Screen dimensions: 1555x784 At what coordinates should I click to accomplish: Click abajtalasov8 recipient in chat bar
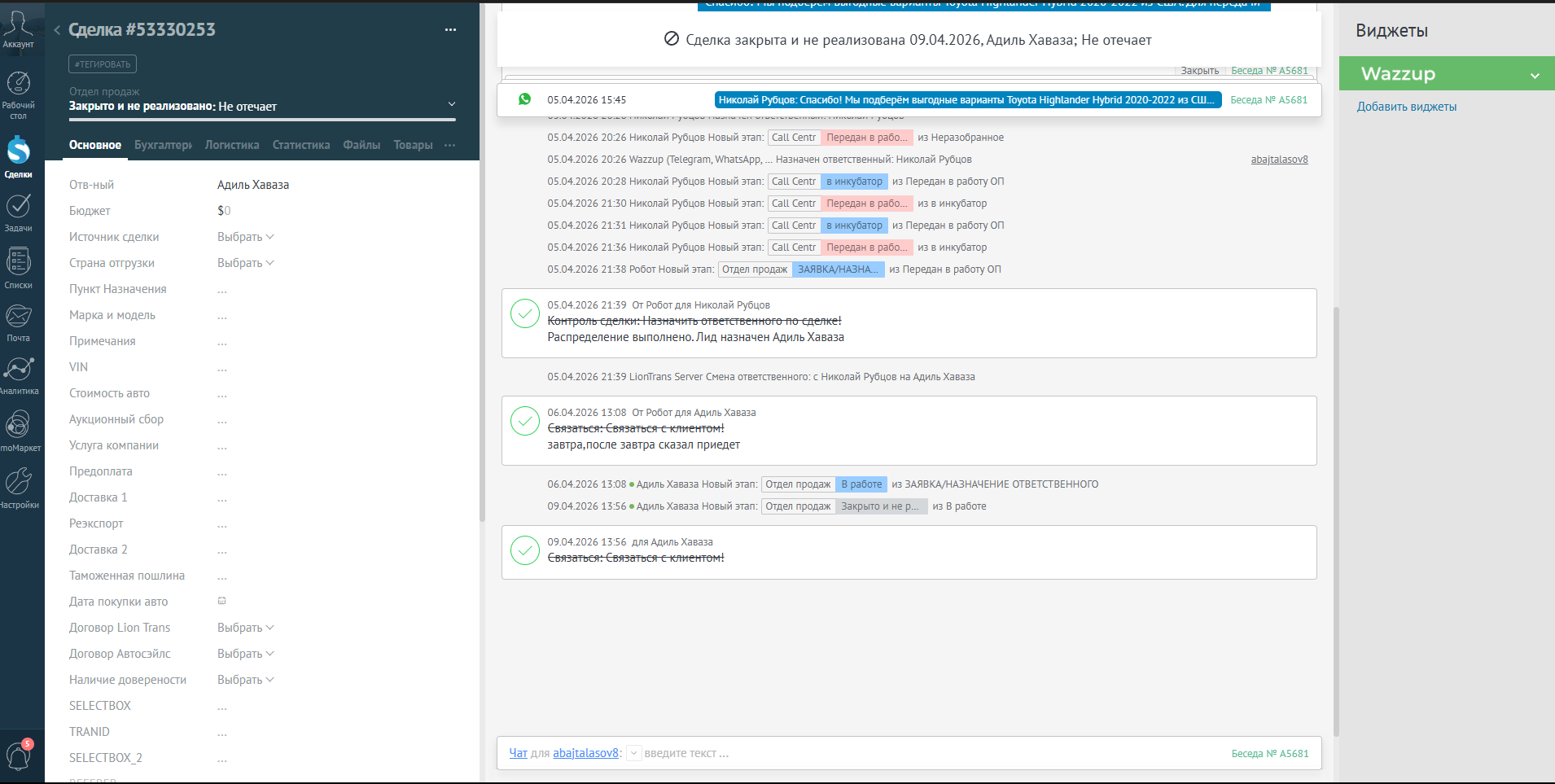click(585, 753)
